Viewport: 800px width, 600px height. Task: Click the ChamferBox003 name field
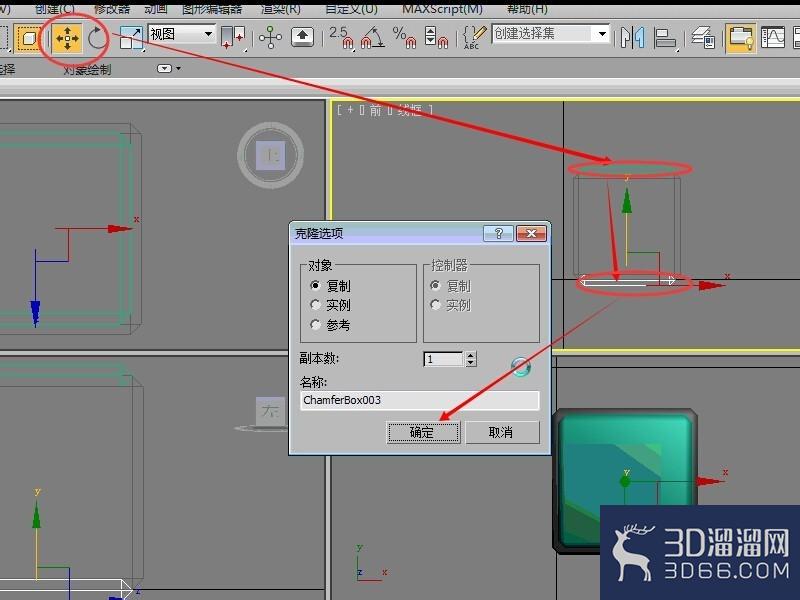[419, 400]
